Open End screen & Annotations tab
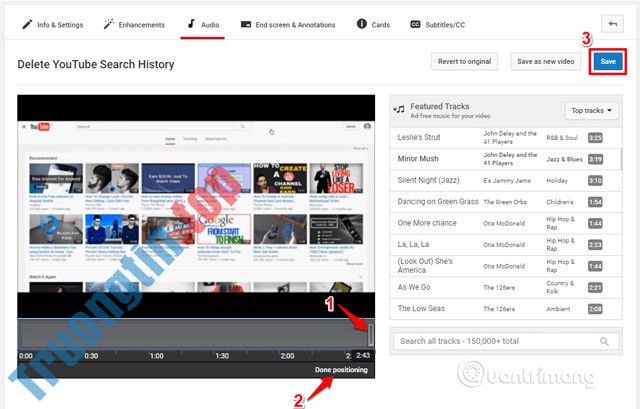 [x=288, y=25]
